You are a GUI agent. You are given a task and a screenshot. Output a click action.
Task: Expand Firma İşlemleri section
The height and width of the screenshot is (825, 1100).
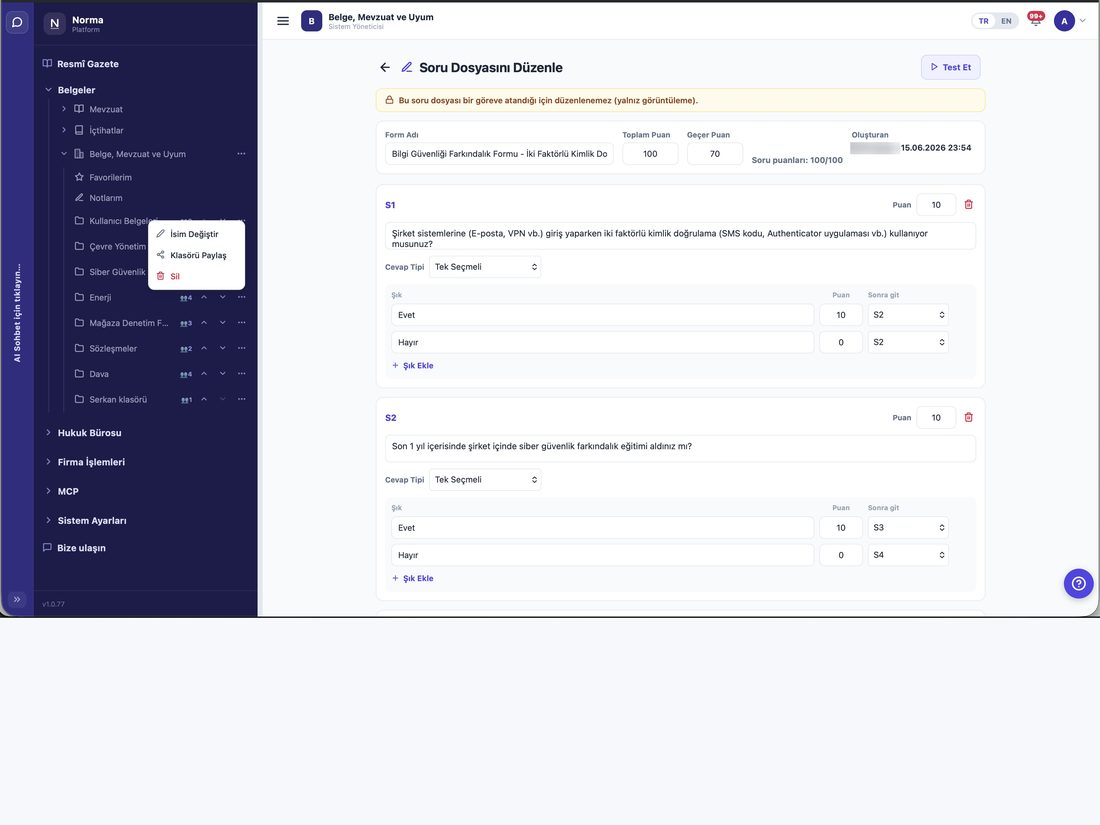48,462
